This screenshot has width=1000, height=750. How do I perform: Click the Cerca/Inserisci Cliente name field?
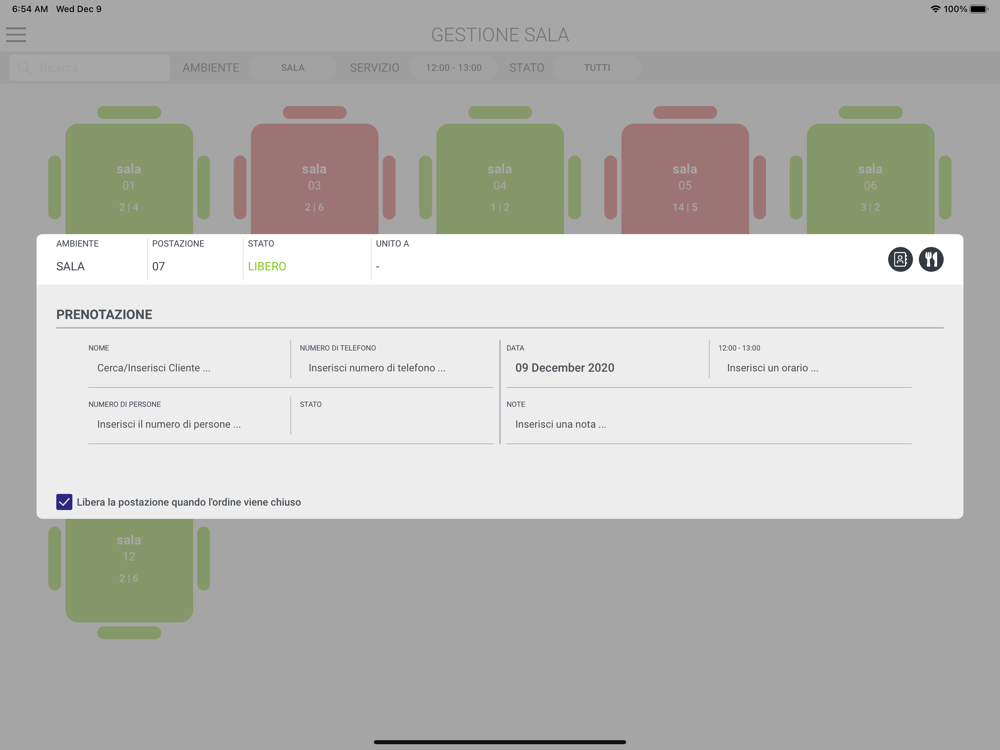click(x=189, y=368)
